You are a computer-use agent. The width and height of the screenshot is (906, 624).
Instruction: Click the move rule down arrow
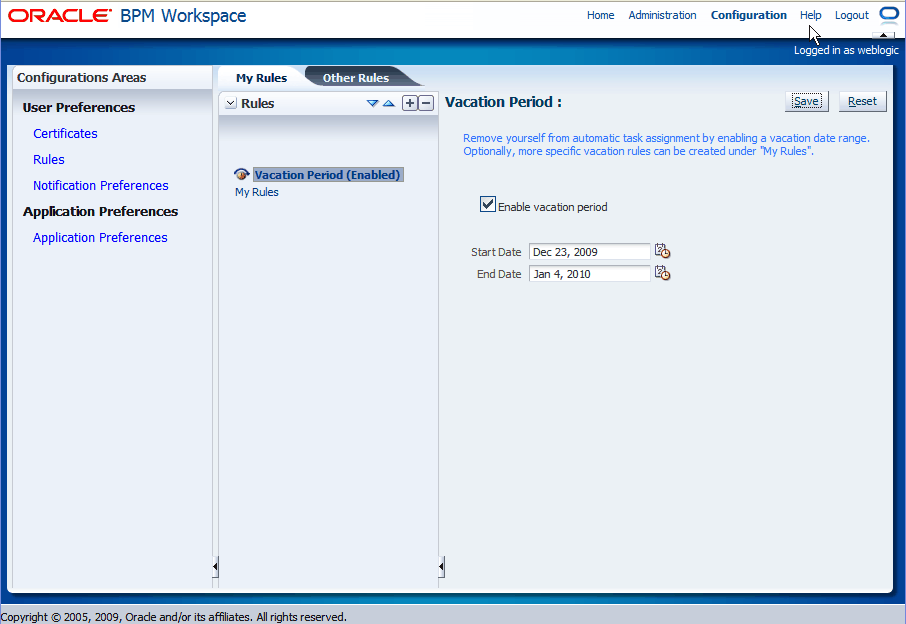373,103
